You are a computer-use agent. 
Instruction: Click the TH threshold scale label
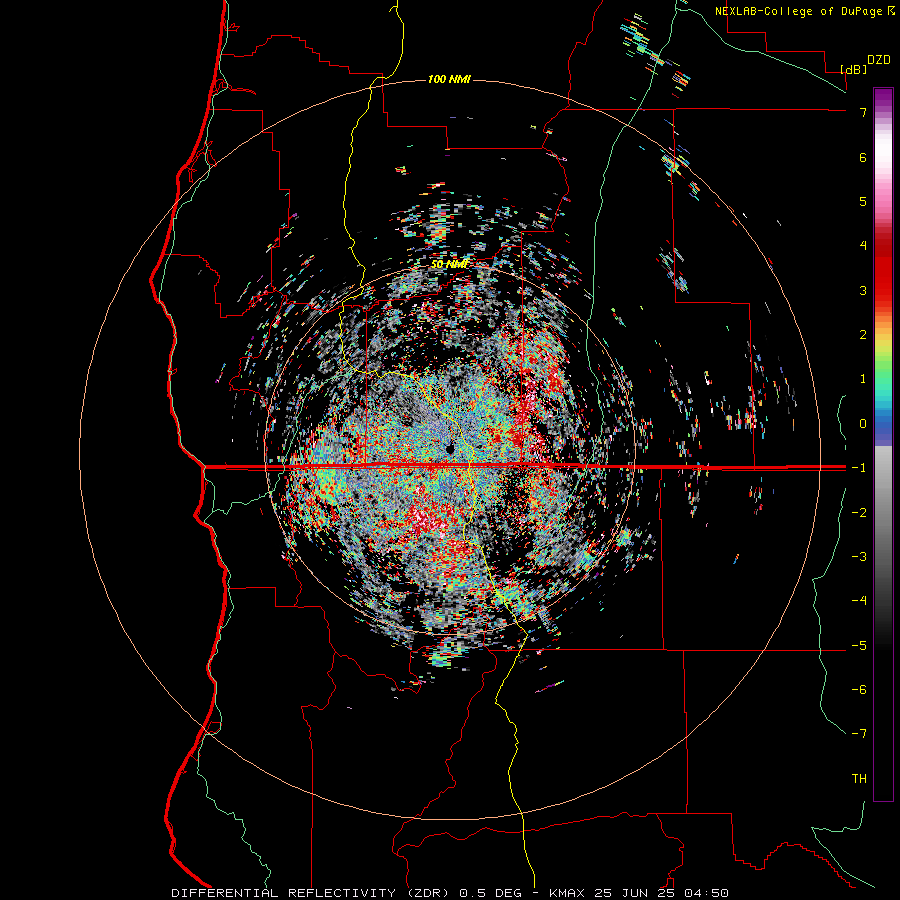point(859,779)
